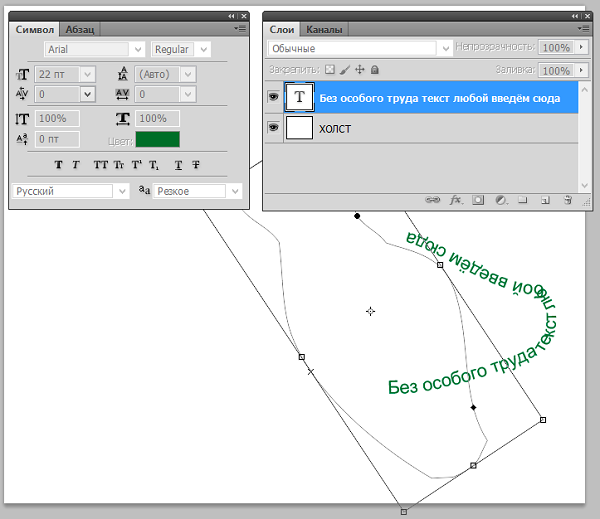Select the text layer thumbnail

click(299, 97)
